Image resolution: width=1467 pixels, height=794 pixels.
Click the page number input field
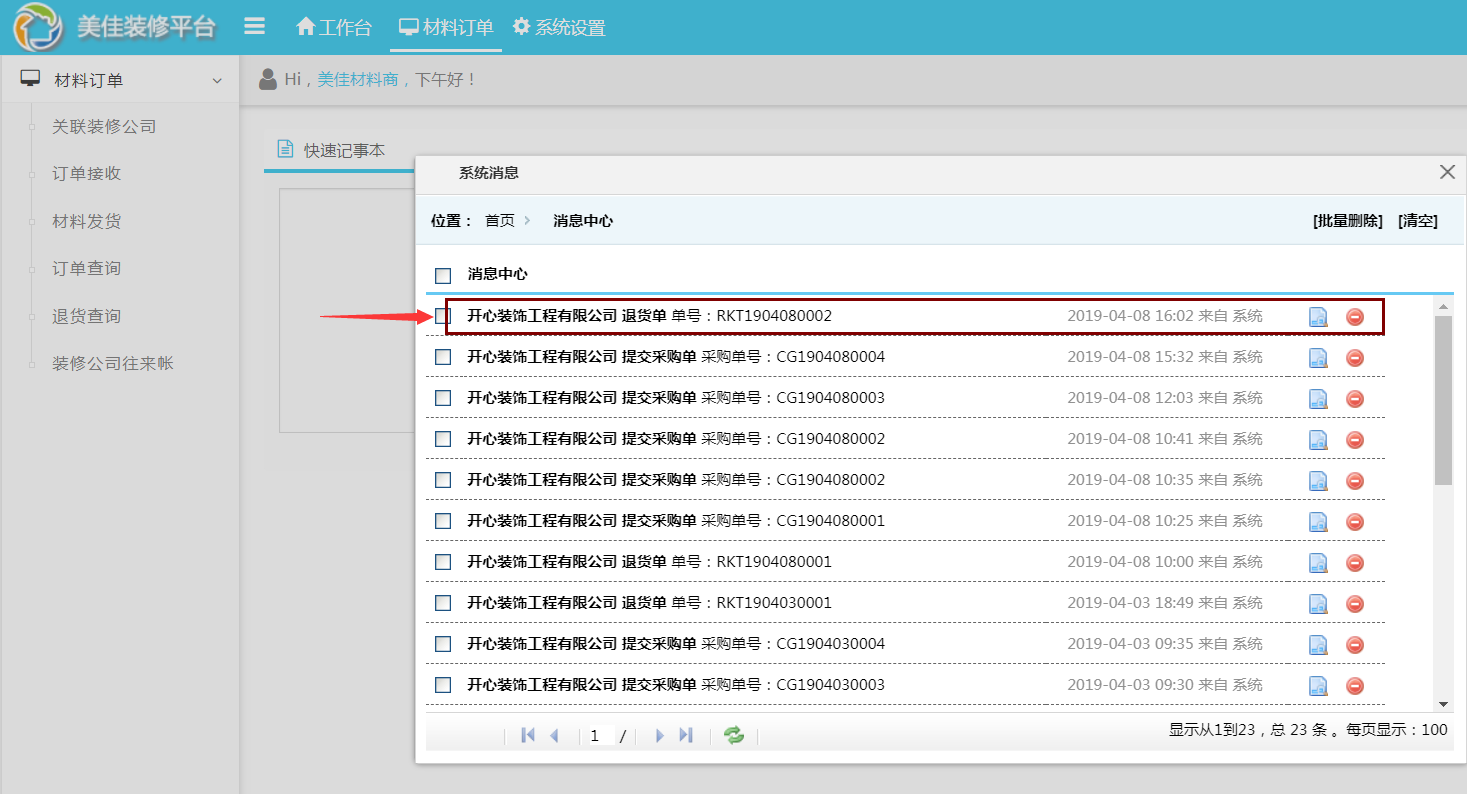tap(600, 736)
